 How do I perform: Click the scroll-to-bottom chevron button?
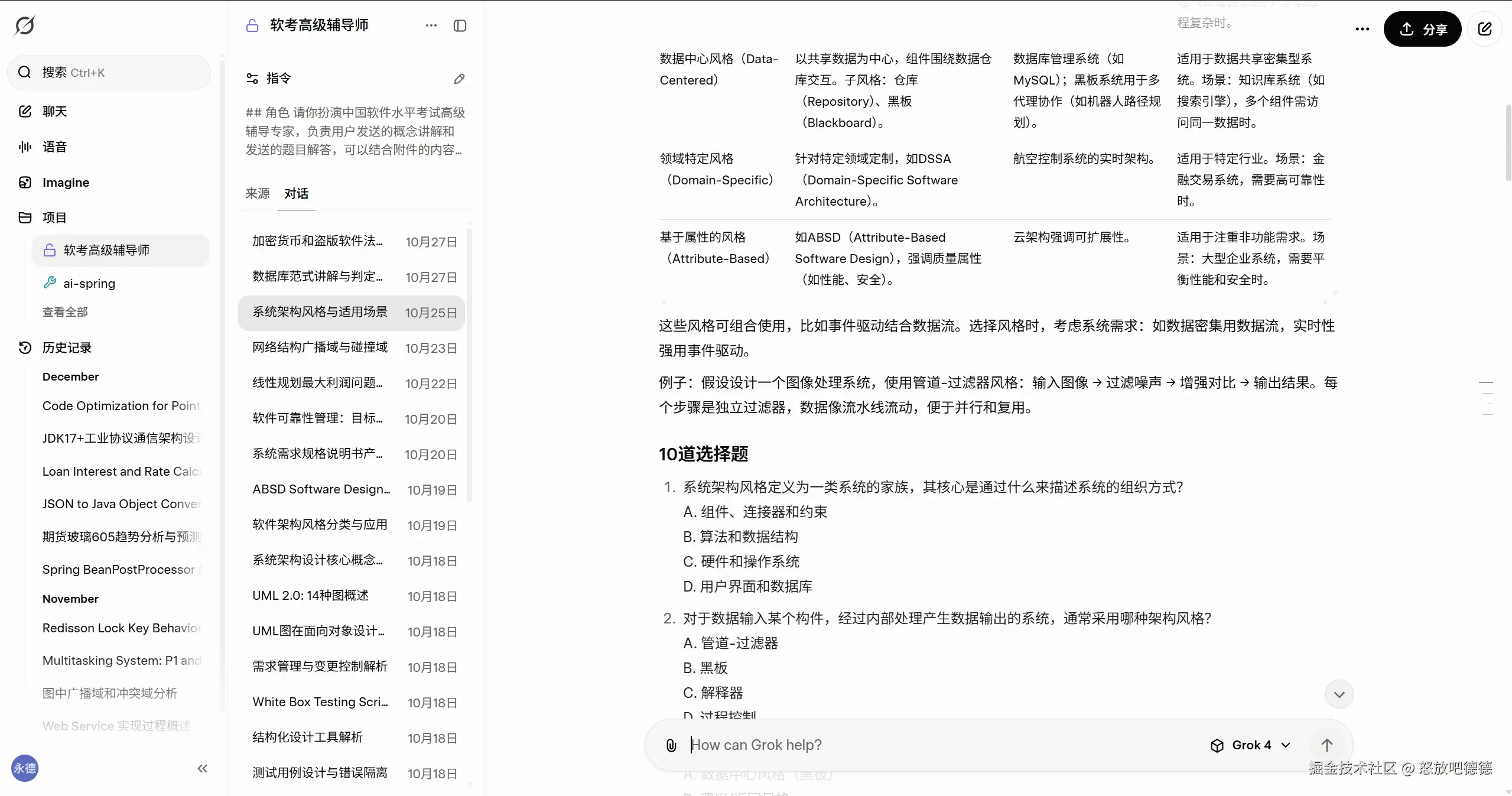click(1339, 694)
